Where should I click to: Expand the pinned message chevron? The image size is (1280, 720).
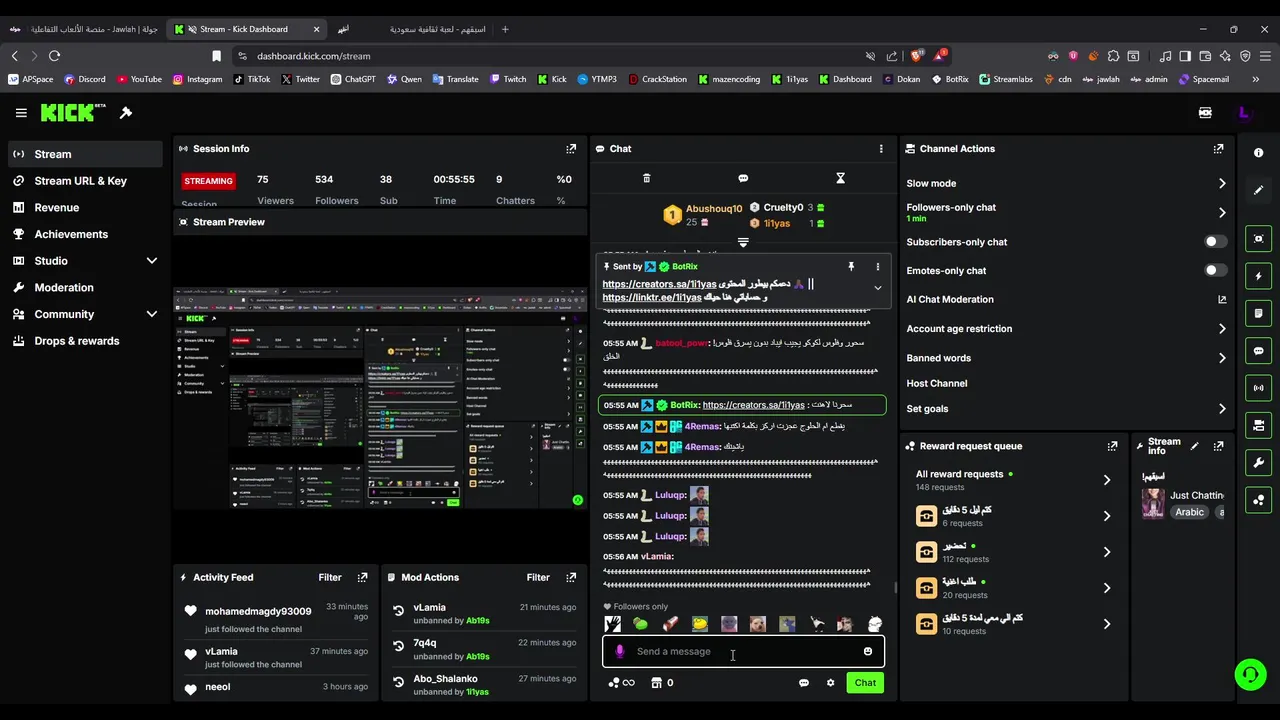[878, 288]
